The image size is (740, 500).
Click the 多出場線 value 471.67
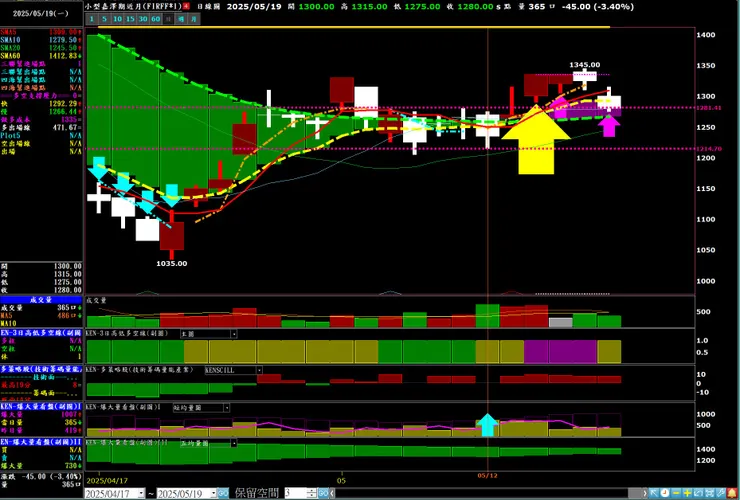click(x=65, y=127)
